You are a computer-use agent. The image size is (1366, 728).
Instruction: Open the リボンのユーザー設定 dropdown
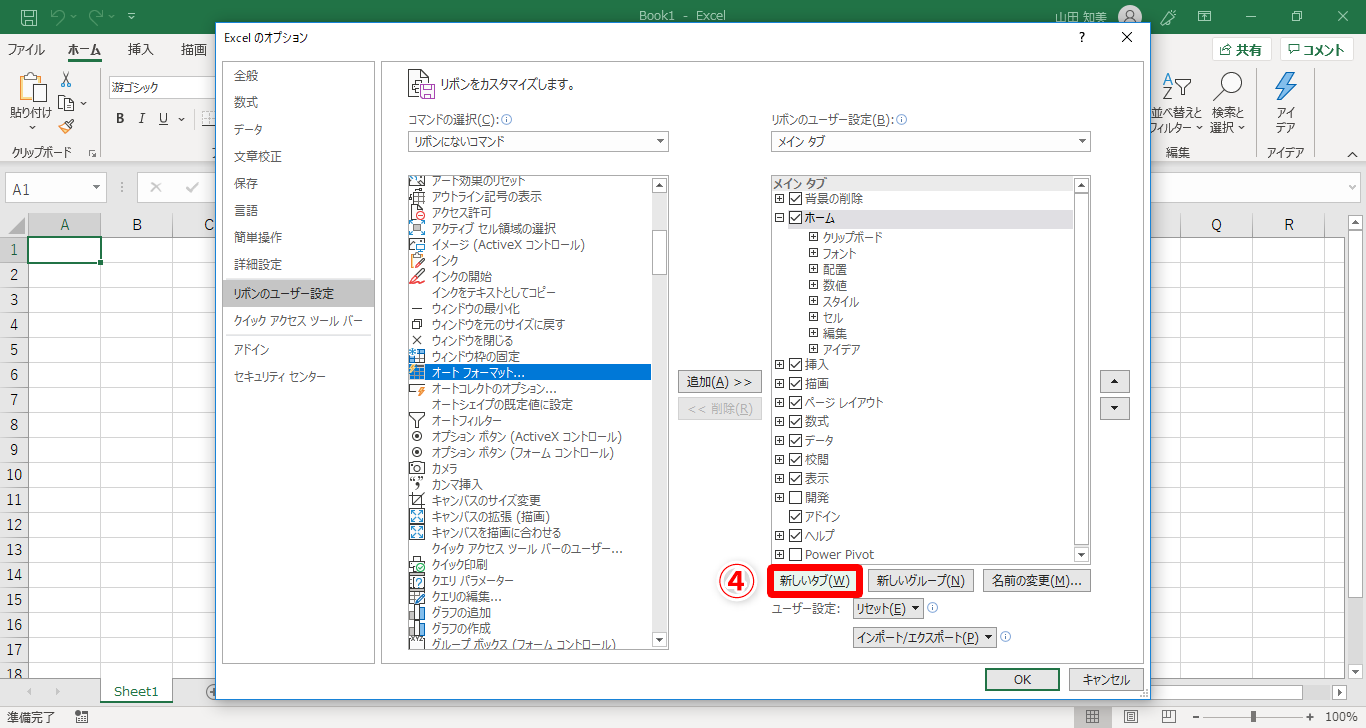pos(930,142)
